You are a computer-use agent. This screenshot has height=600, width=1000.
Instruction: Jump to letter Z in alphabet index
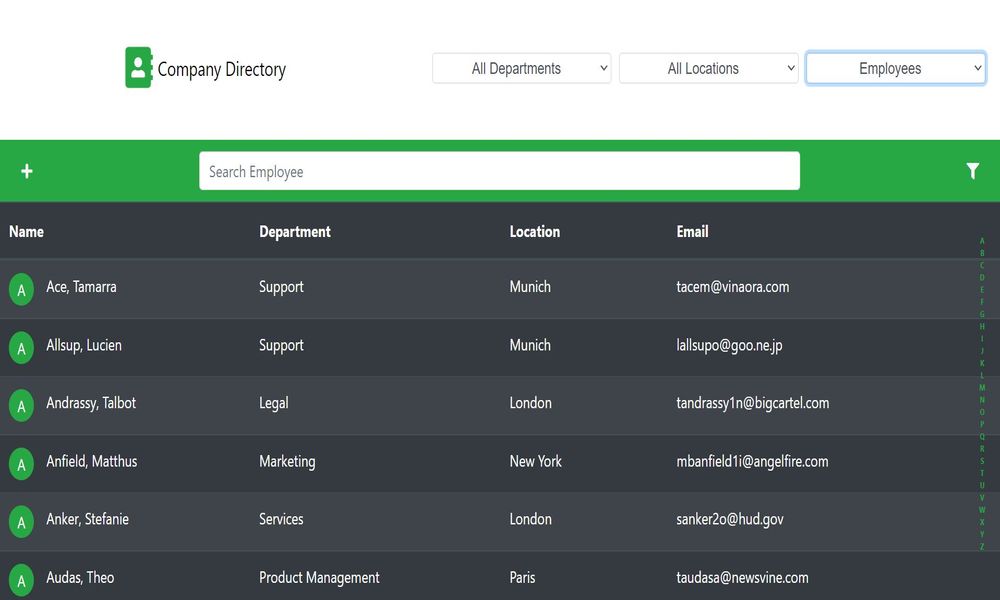pyautogui.click(x=982, y=546)
